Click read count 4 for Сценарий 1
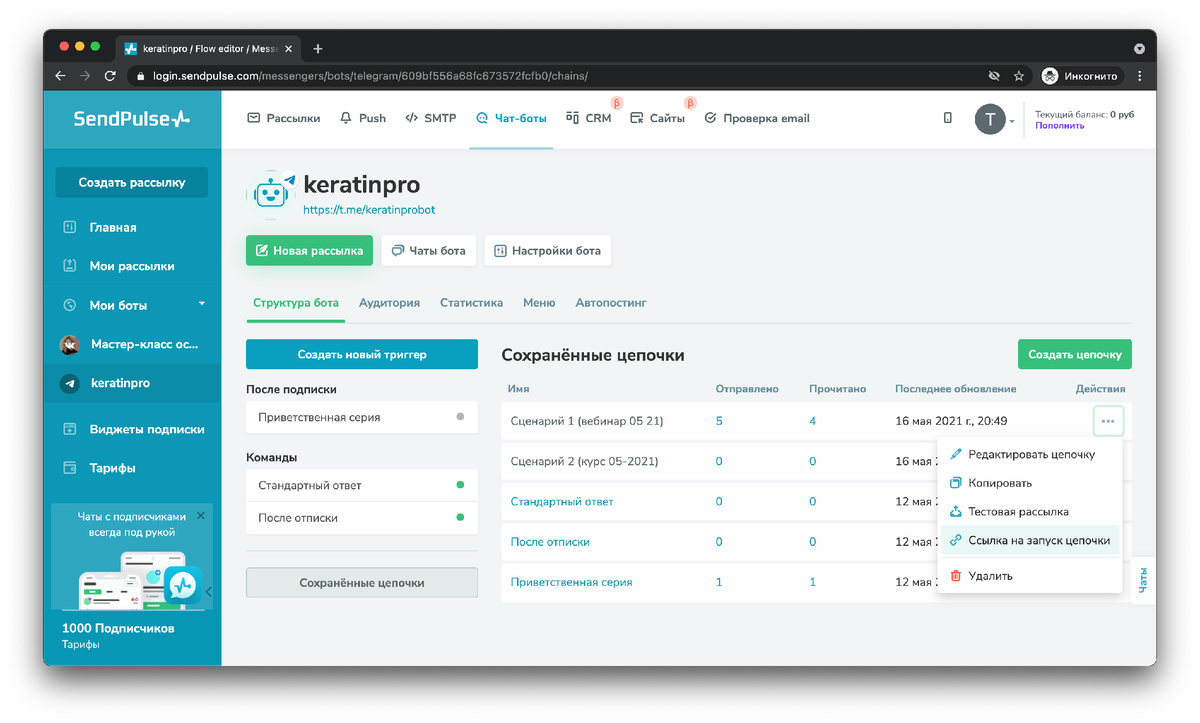The image size is (1200, 723). [x=812, y=421]
